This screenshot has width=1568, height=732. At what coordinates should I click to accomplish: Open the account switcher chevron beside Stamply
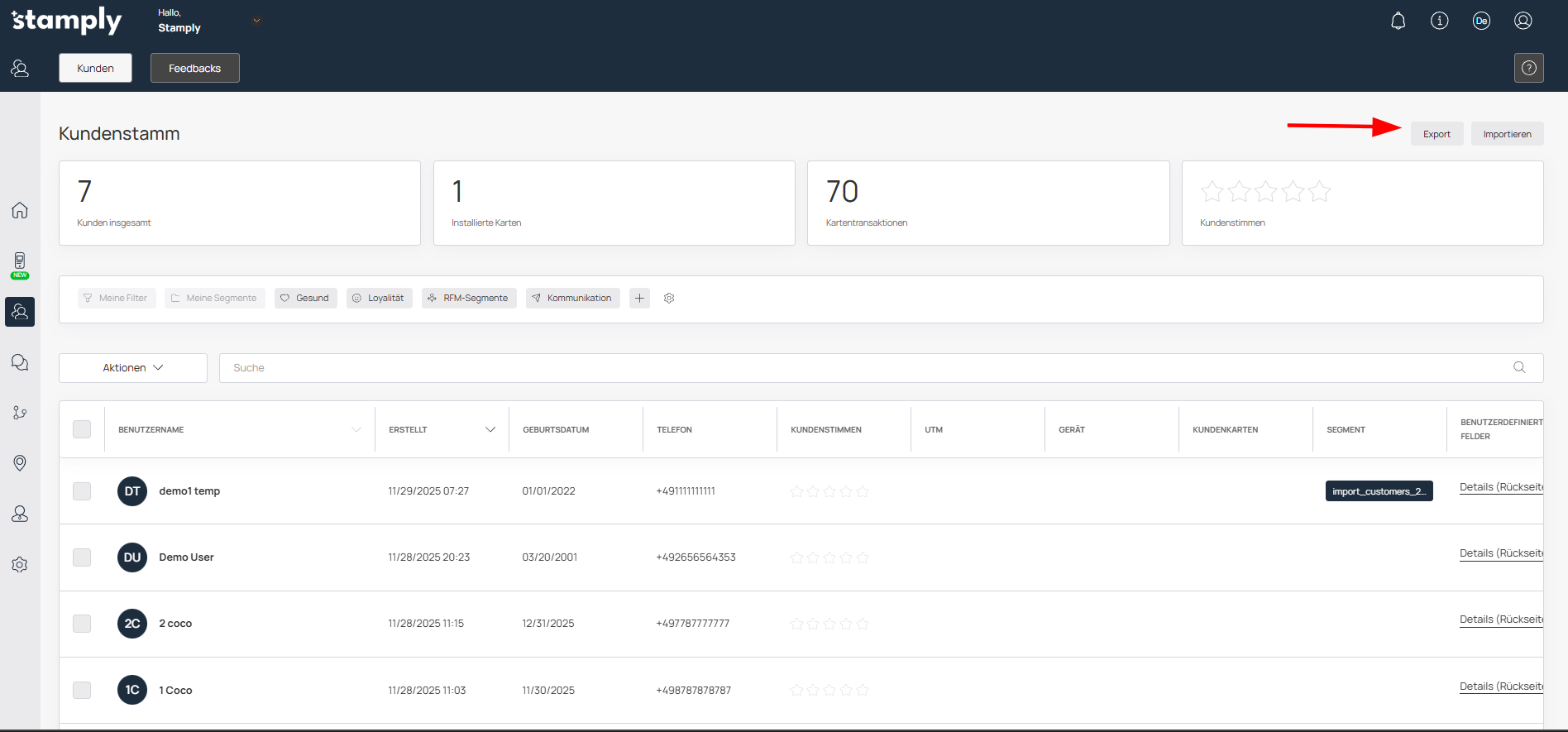pyautogui.click(x=256, y=21)
